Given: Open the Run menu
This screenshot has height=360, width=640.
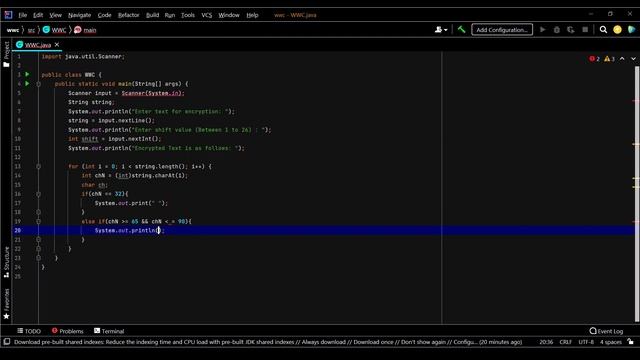Looking at the screenshot, I should coord(170,15).
